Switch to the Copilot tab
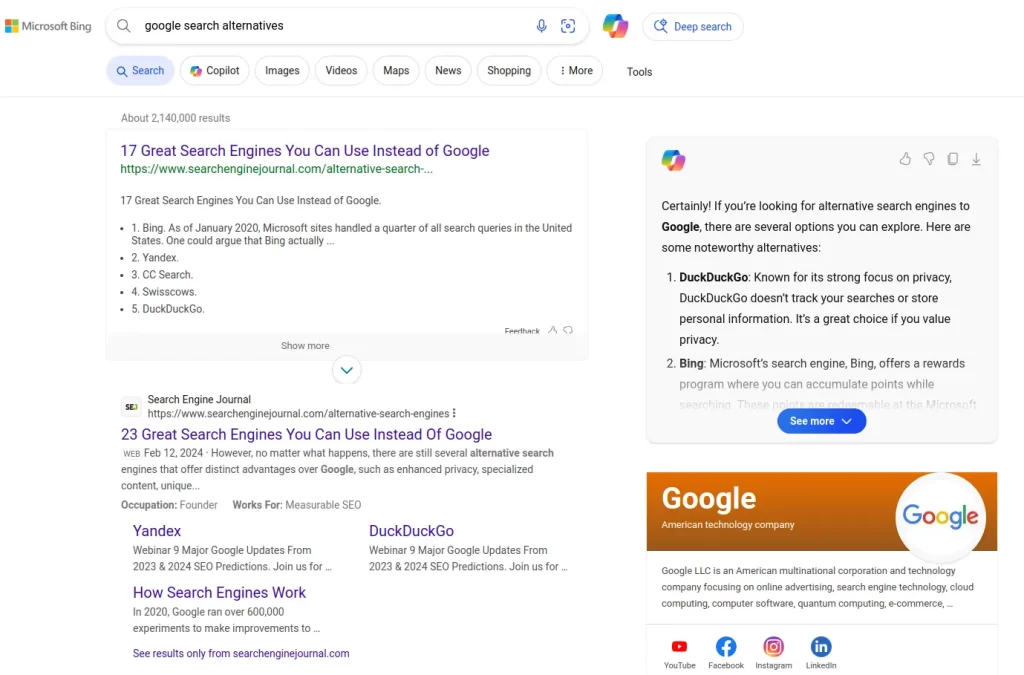Screen dimensions: 1024x675 (215, 71)
